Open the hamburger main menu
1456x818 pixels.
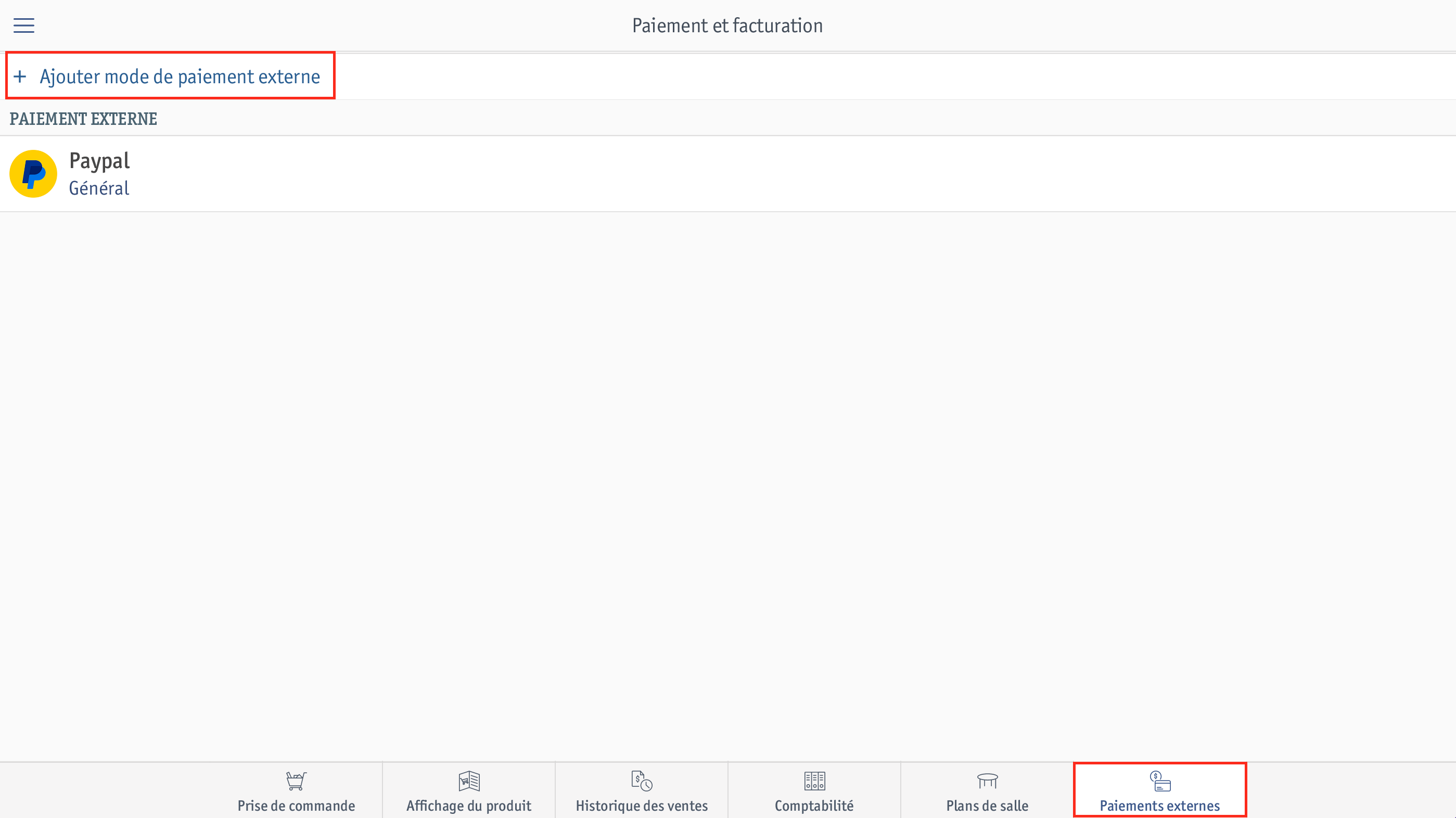24,25
